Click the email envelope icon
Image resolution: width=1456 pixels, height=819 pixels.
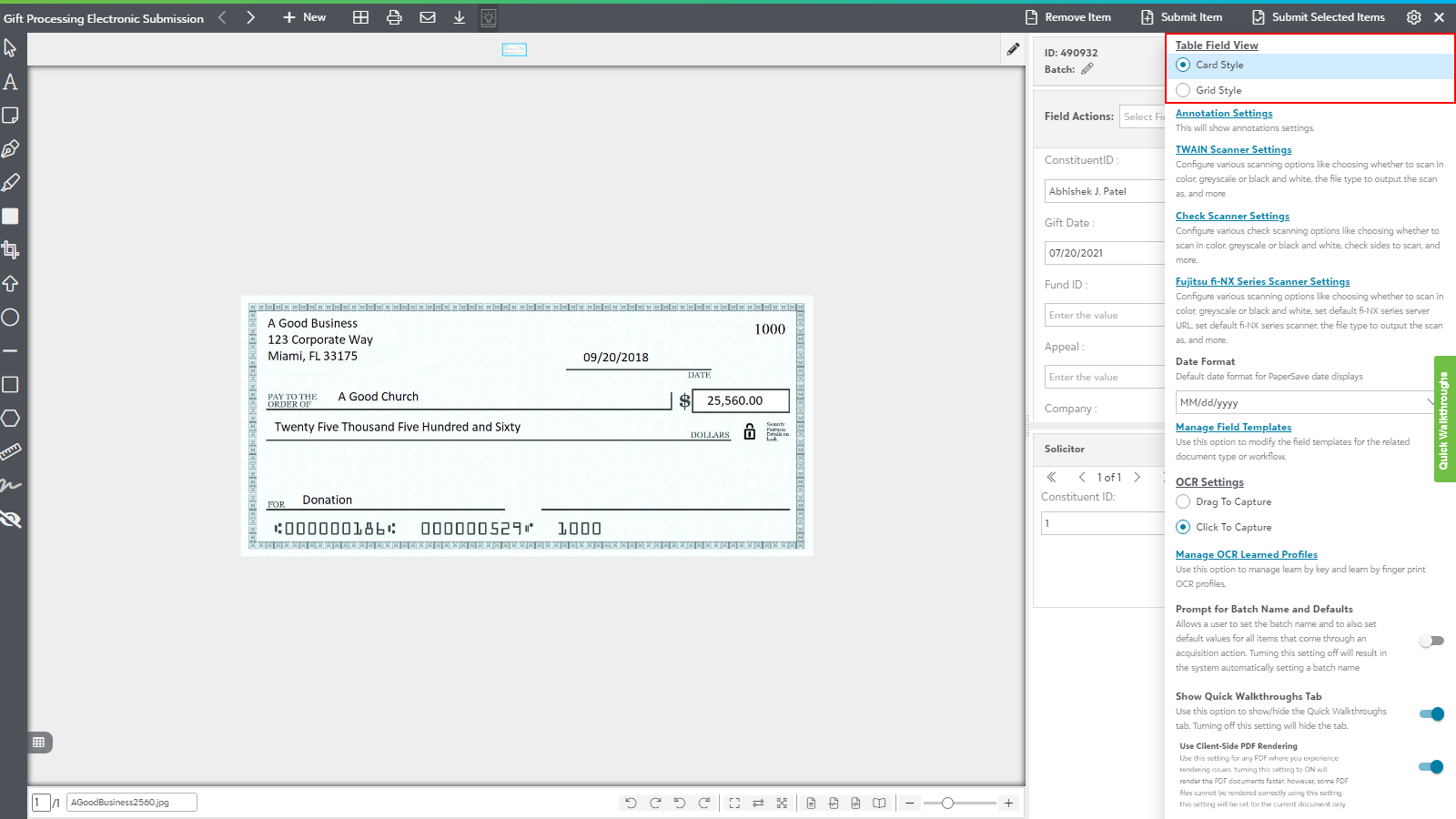point(427,17)
